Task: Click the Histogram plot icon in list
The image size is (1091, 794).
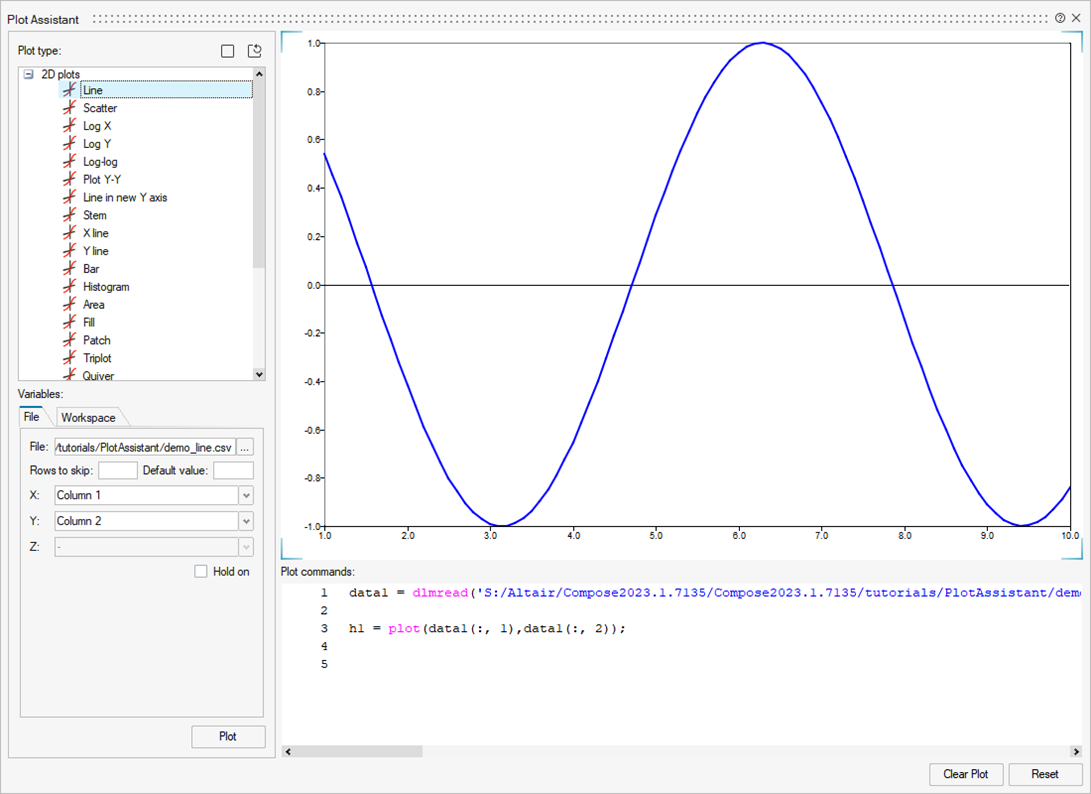Action: click(69, 287)
